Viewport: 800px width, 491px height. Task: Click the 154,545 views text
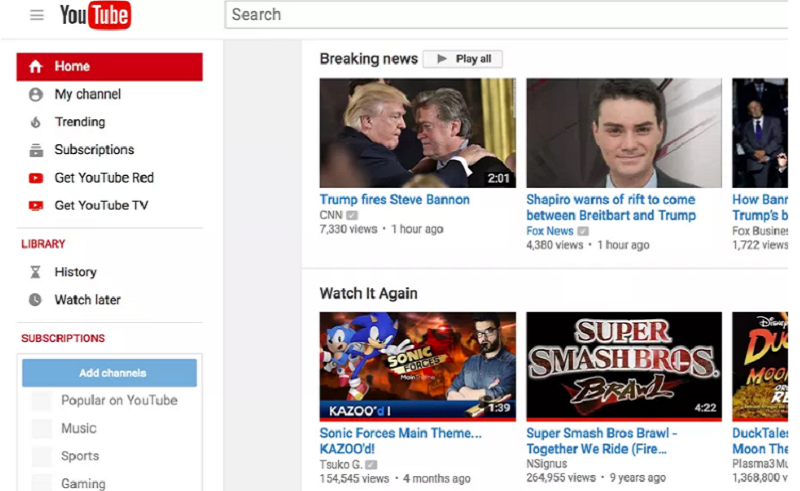355,479
